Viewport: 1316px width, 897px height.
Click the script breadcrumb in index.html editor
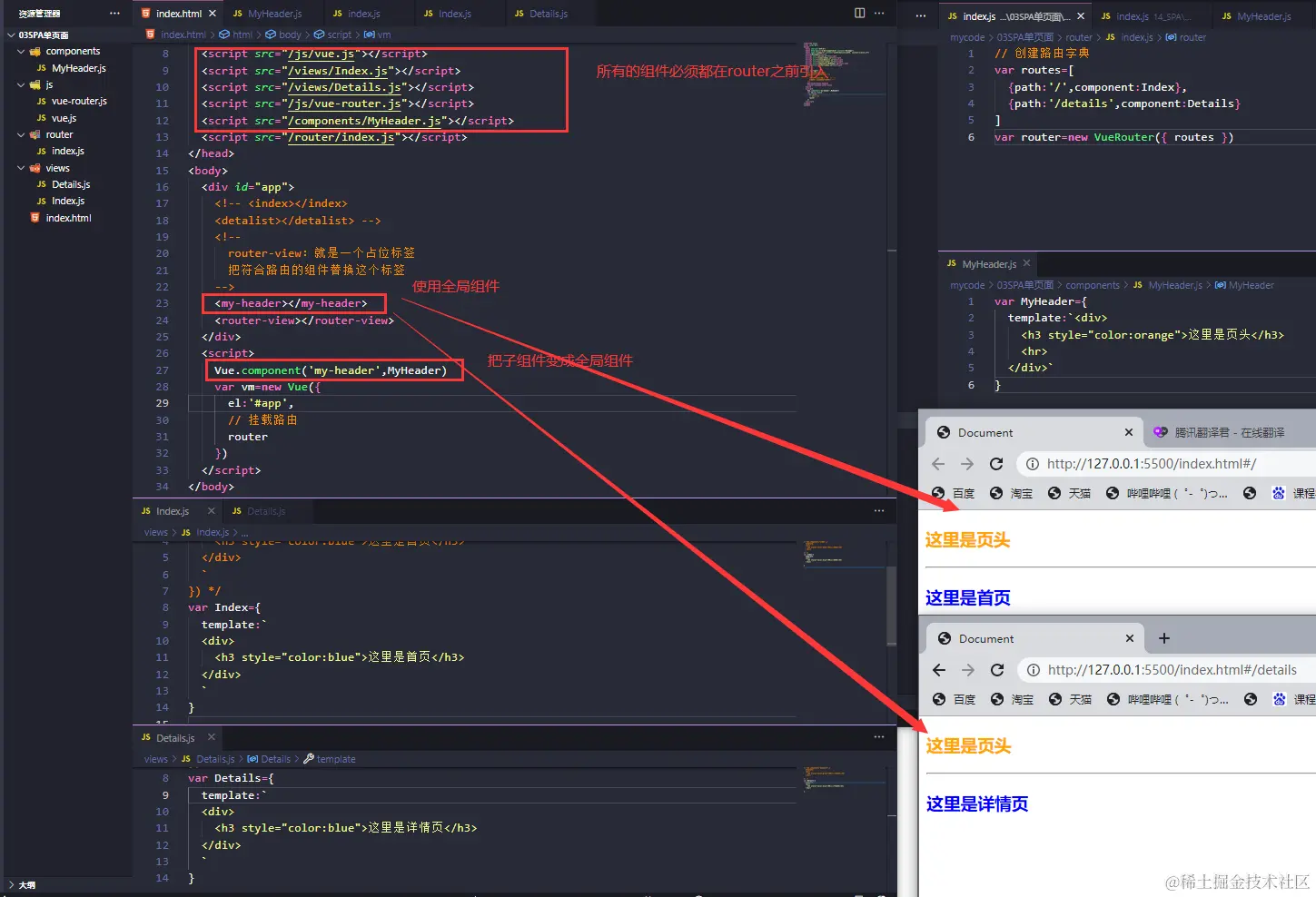point(332,34)
